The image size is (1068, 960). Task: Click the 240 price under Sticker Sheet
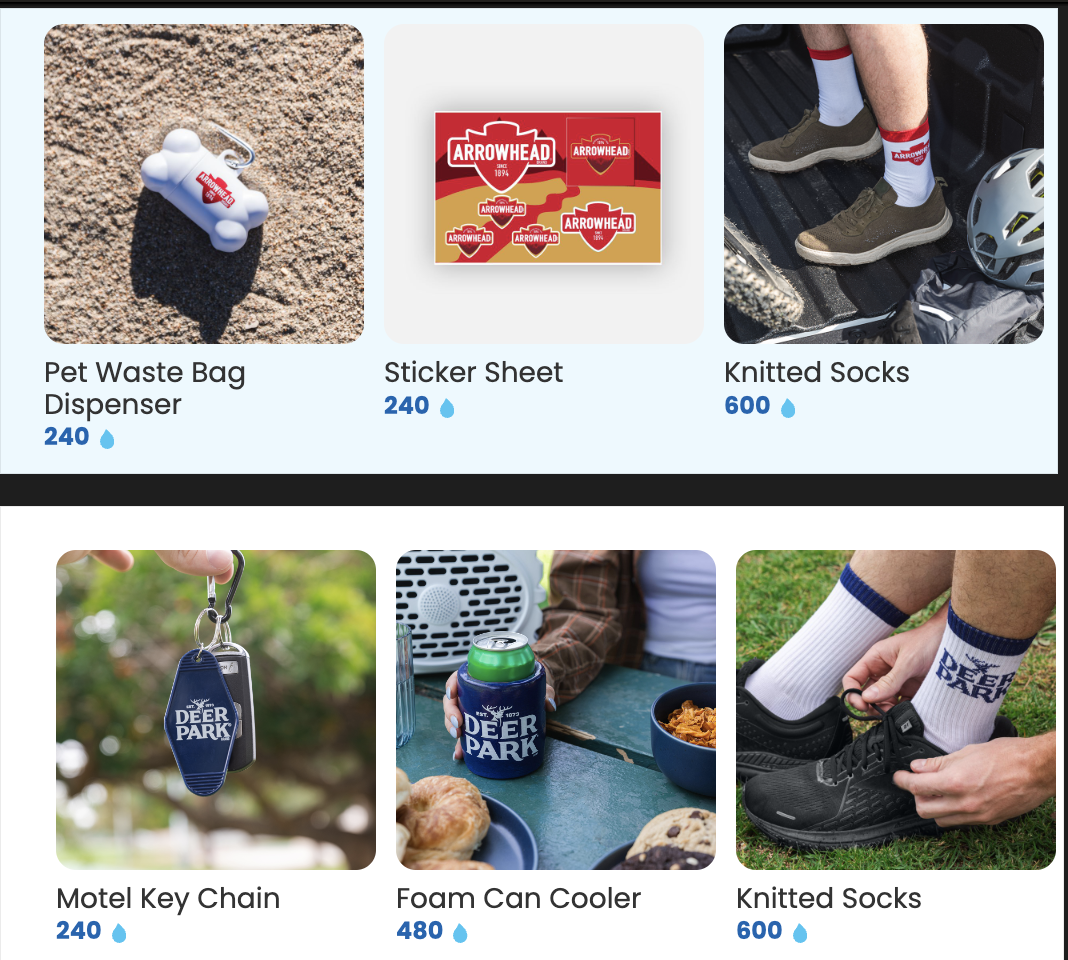407,405
